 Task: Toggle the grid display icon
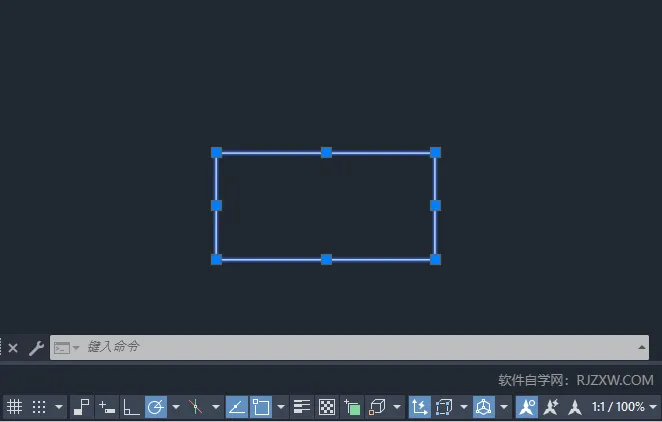14,407
